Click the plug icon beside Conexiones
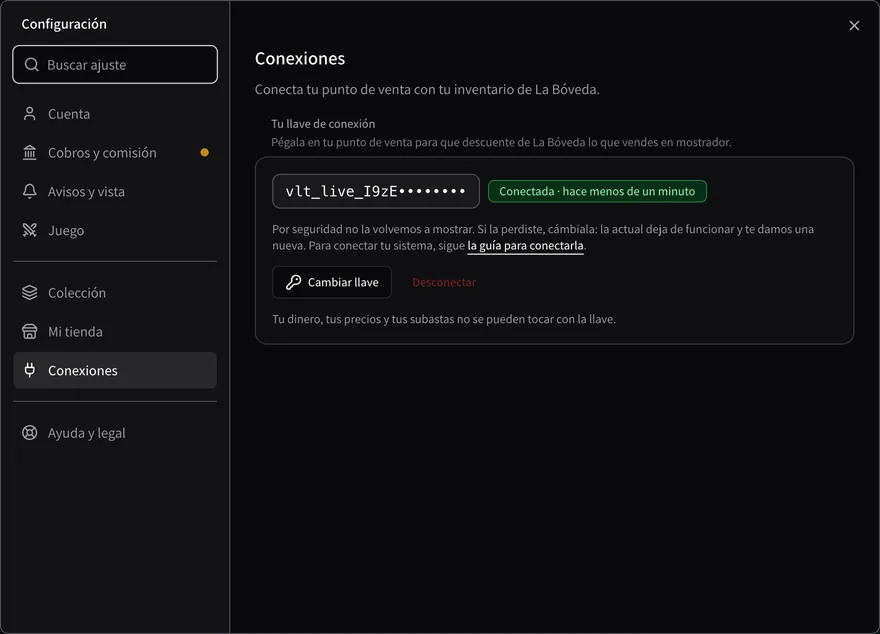The image size is (880, 634). click(x=30, y=370)
